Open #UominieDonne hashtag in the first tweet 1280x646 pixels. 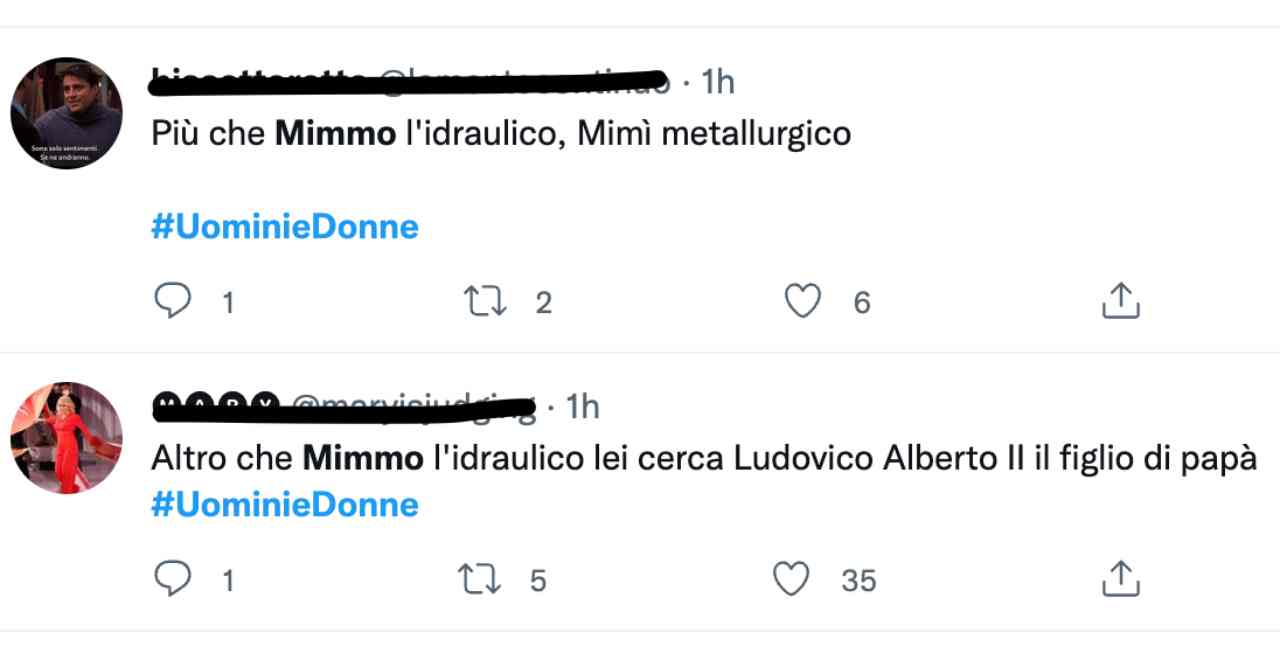pos(285,227)
